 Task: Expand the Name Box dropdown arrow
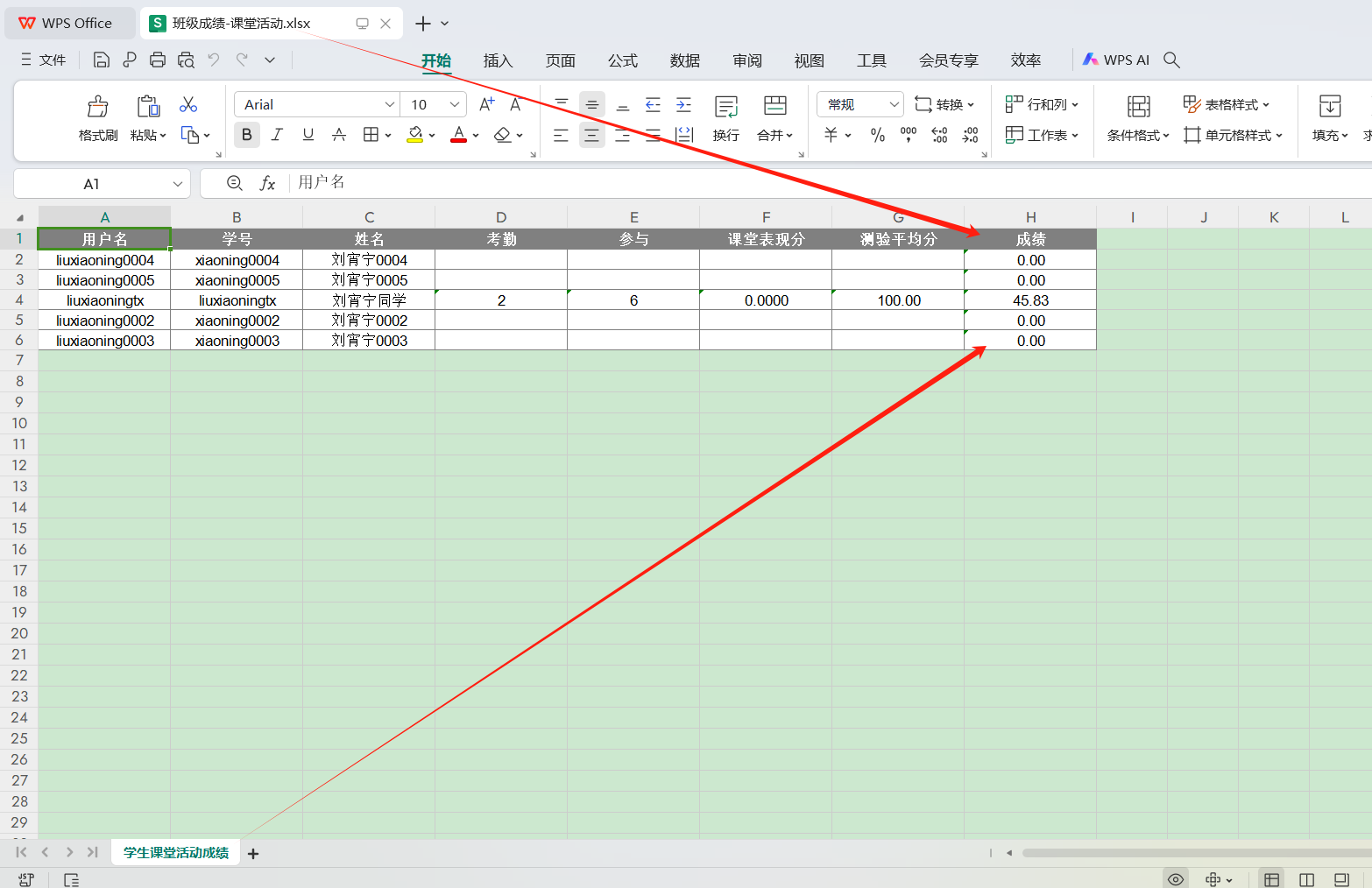tap(178, 184)
